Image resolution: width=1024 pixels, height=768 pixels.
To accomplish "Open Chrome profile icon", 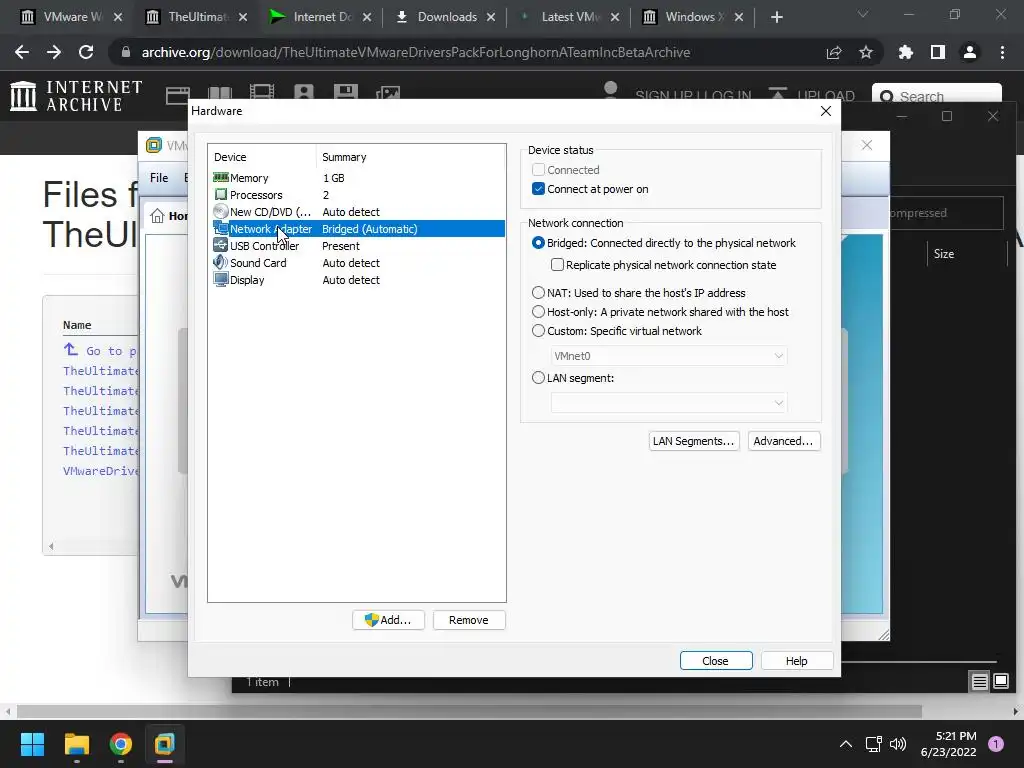I will (970, 52).
